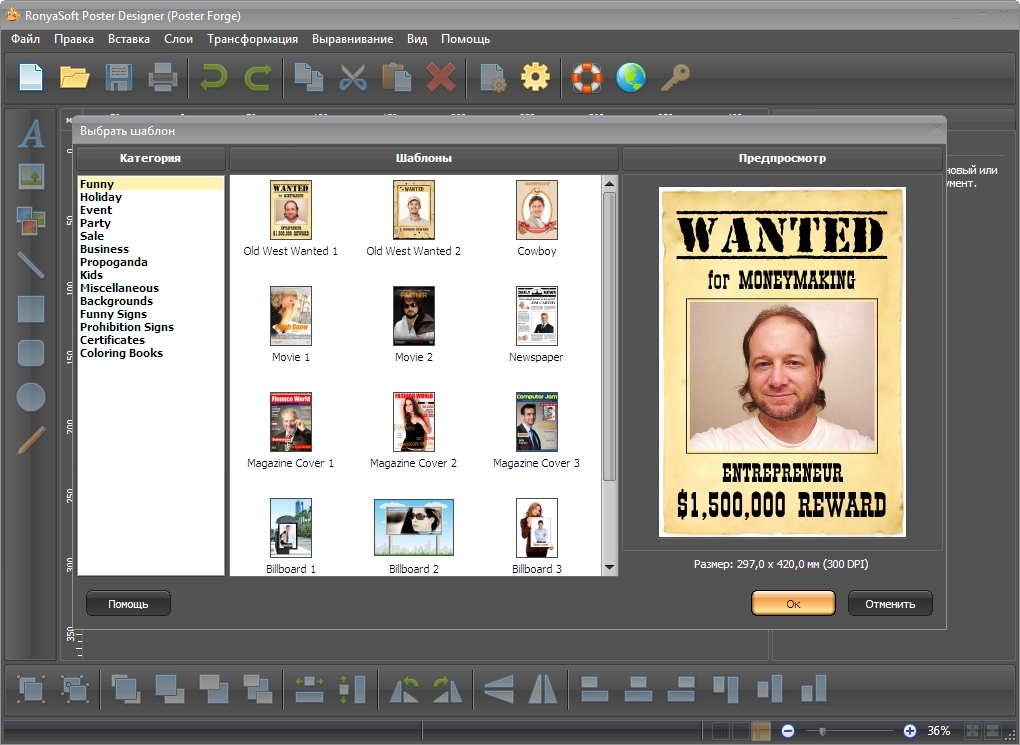The image size is (1020, 745).
Task: Click the scissors Cut icon
Action: (x=352, y=77)
